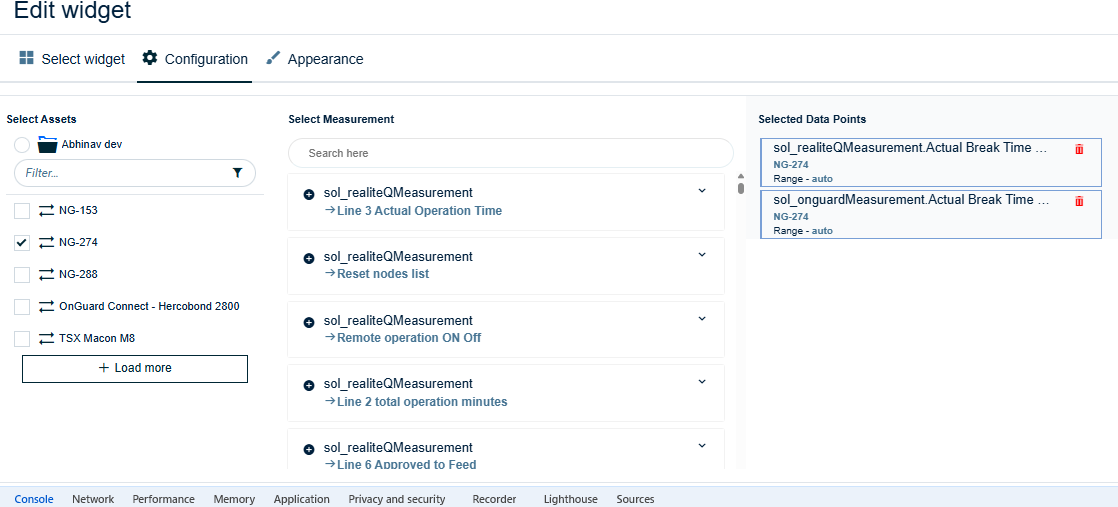Switch to the Appearance tab
This screenshot has height=507, width=1118.
tap(314, 59)
